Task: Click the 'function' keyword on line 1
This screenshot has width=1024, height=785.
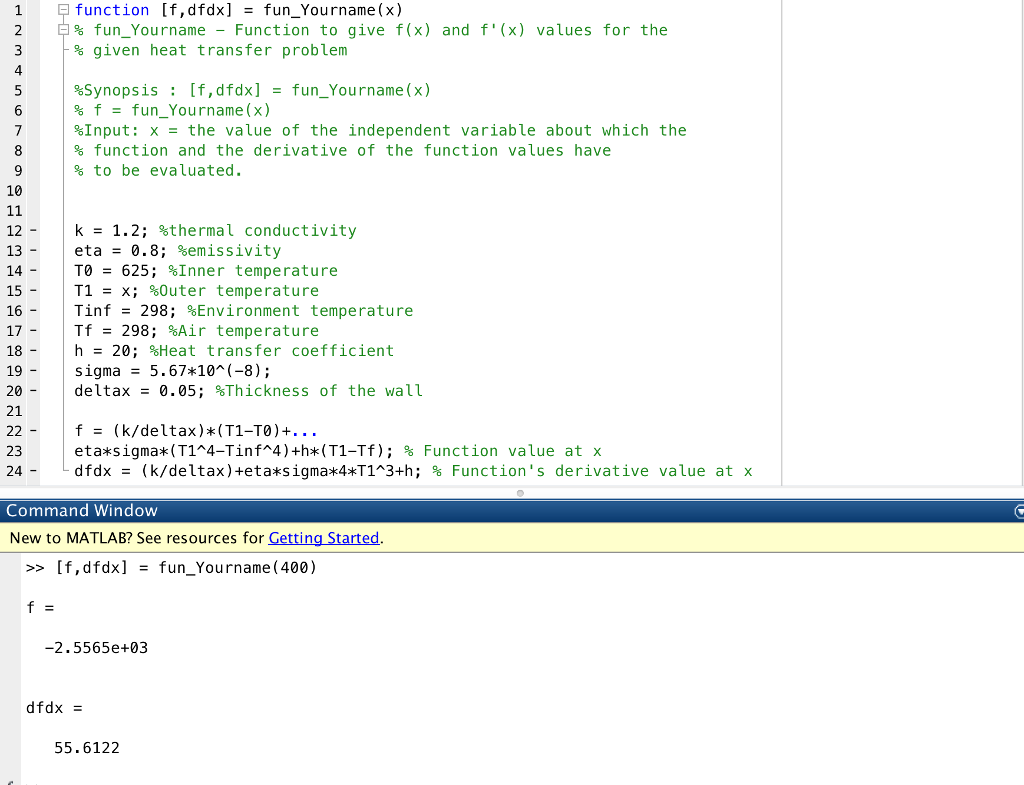Action: tap(112, 10)
